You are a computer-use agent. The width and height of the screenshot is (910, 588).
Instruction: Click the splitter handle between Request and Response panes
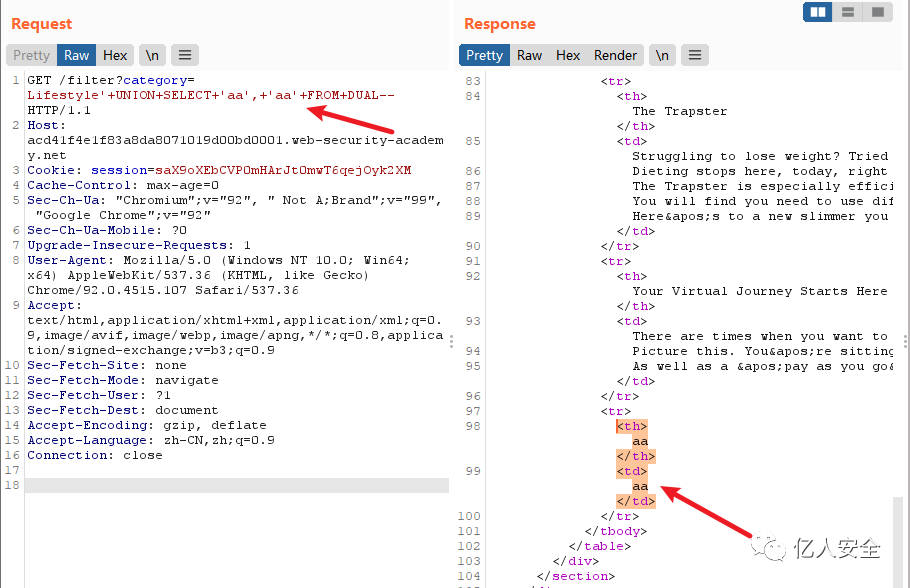452,341
